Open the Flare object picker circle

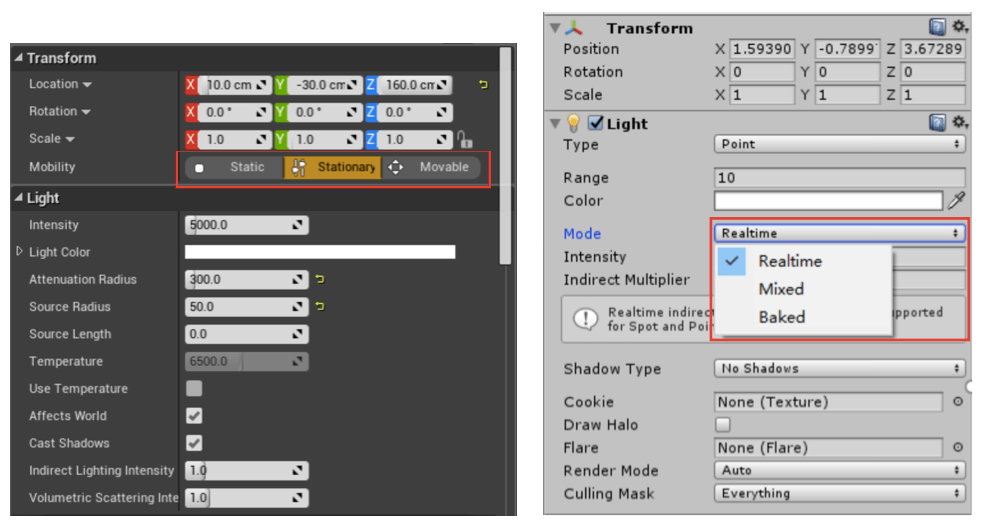point(957,448)
